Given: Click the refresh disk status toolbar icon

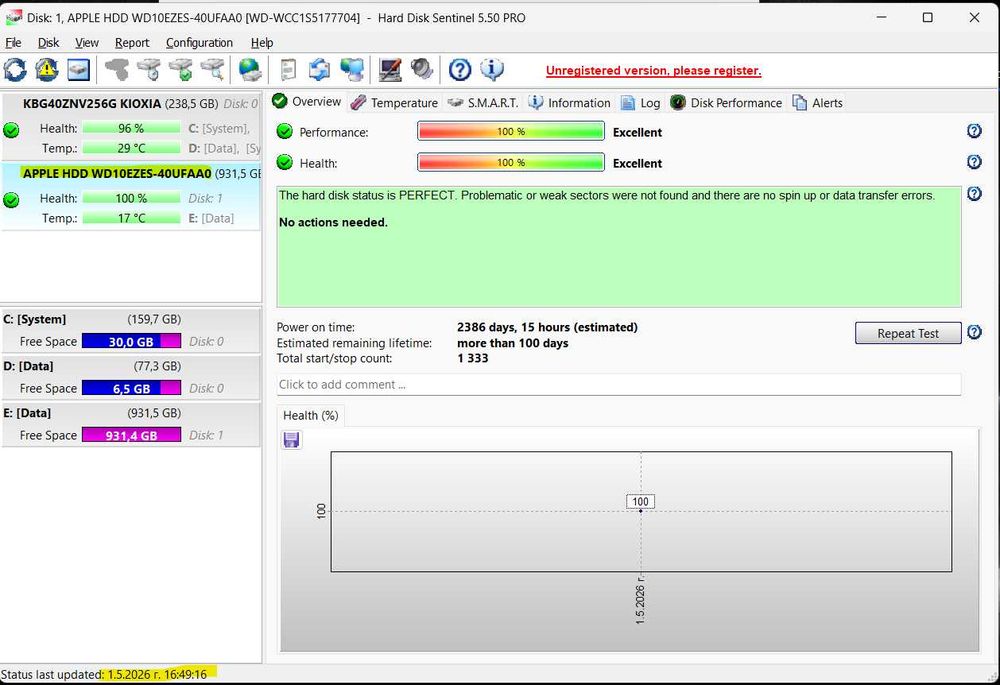Looking at the screenshot, I should (x=15, y=70).
